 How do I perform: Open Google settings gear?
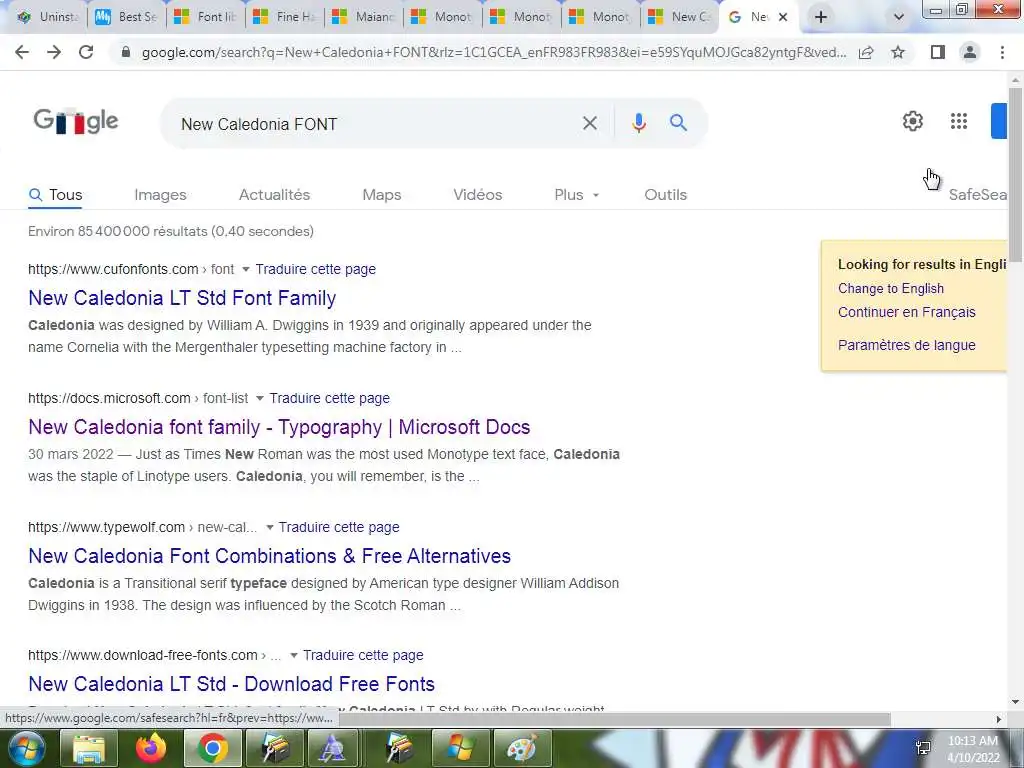[912, 121]
